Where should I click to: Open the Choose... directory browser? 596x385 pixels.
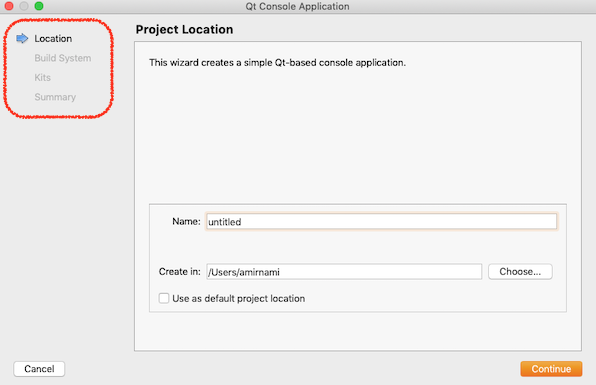[x=520, y=272]
